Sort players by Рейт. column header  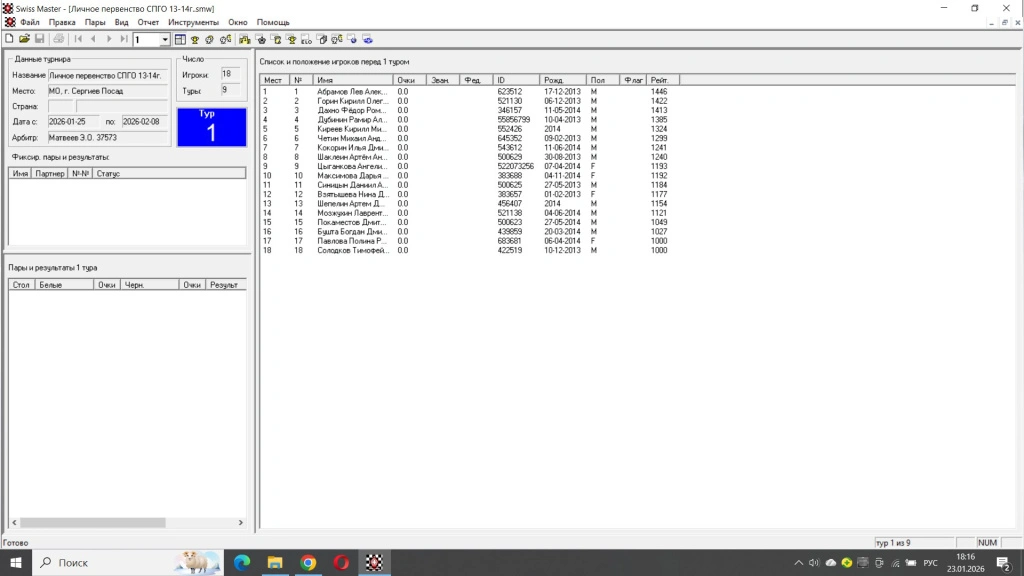(x=662, y=80)
